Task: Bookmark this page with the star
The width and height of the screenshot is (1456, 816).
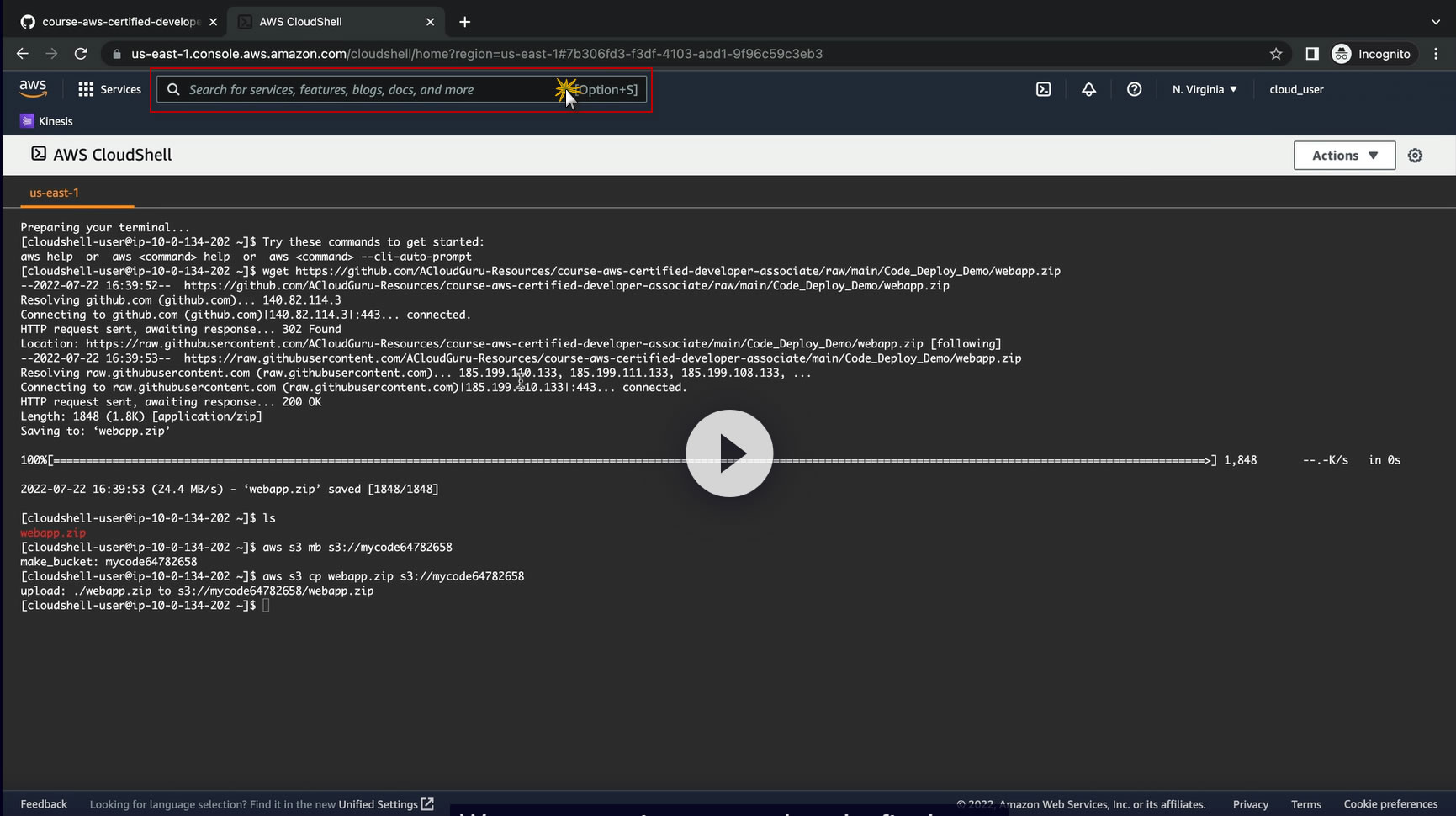Action: pyautogui.click(x=1276, y=54)
